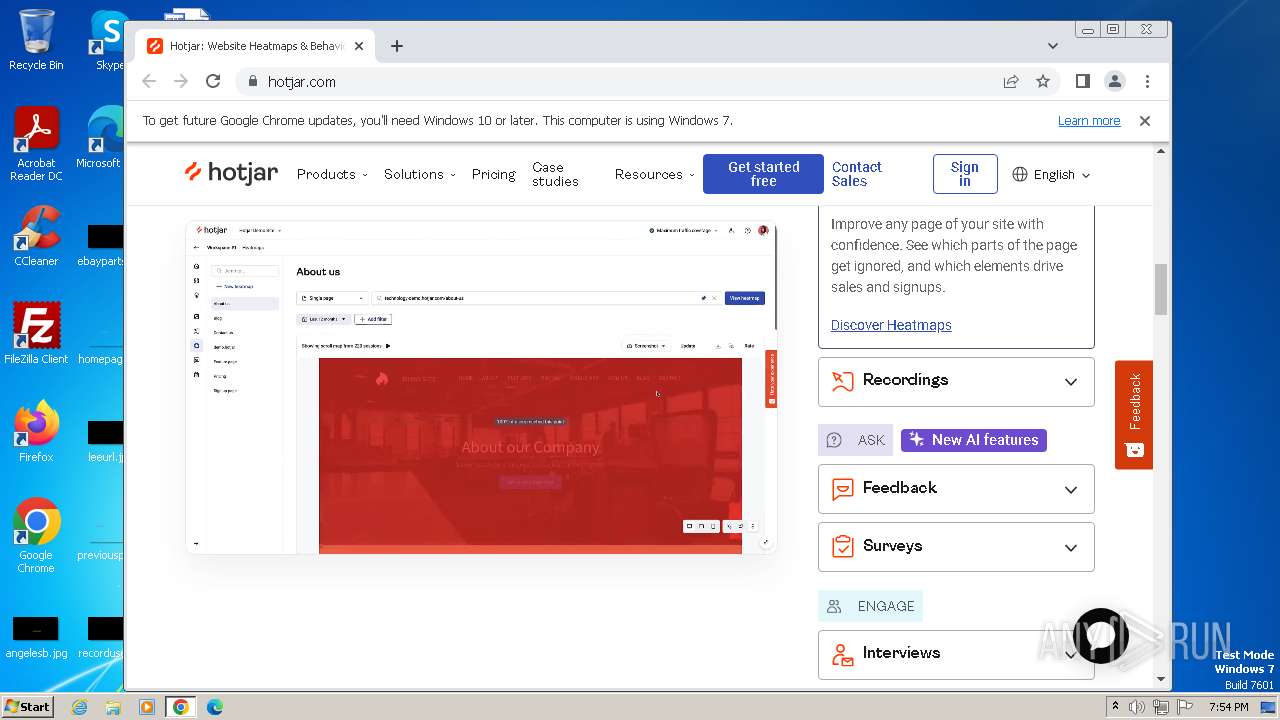Open the chat bubble widget
This screenshot has height=720, width=1280.
tap(1100, 636)
